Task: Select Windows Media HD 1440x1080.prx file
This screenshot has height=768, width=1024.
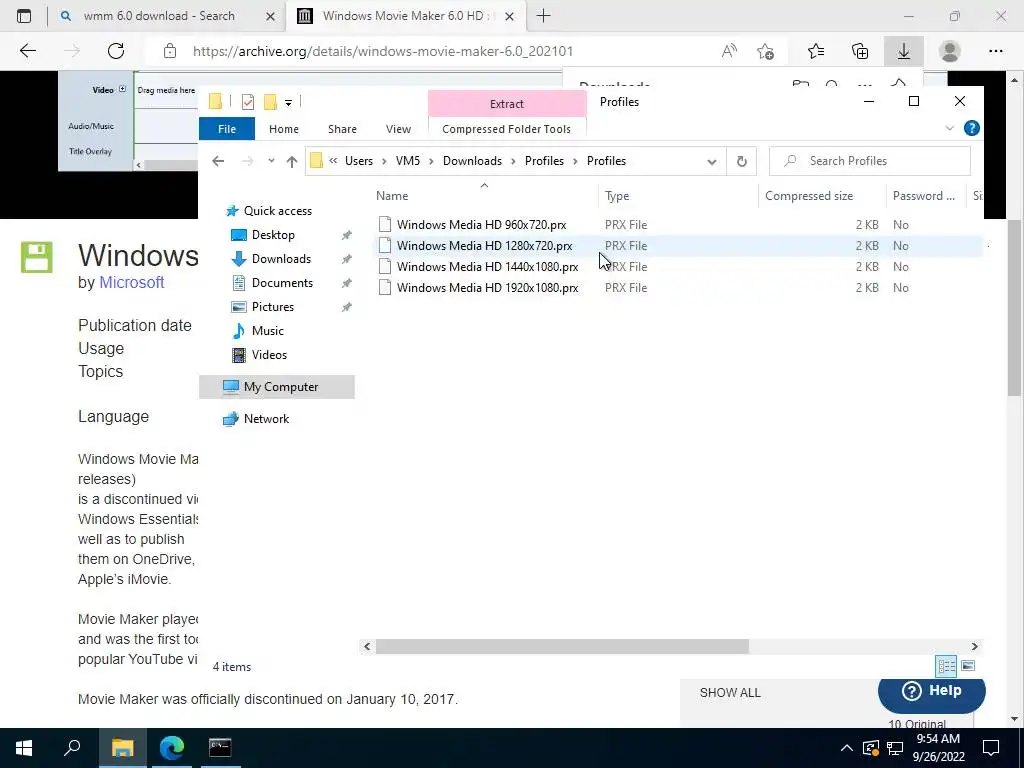Action: pyautogui.click(x=487, y=266)
